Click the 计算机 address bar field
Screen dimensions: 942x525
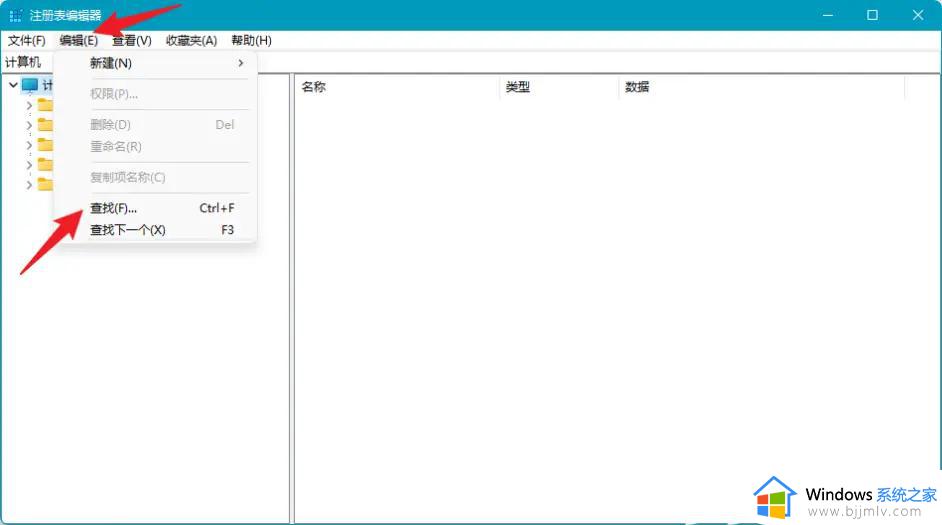click(x=471, y=62)
